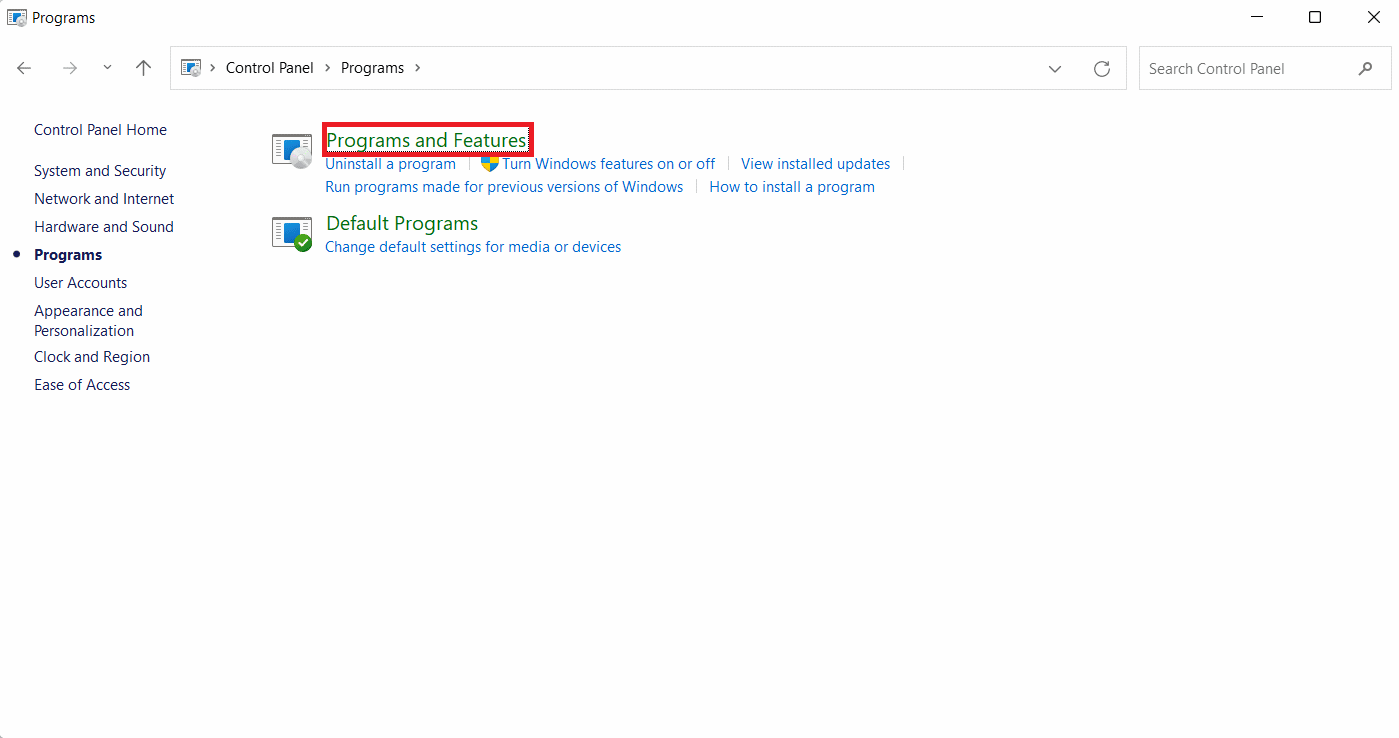
Task: Expand chevron after Control Panel breadcrumb
Action: [327, 68]
